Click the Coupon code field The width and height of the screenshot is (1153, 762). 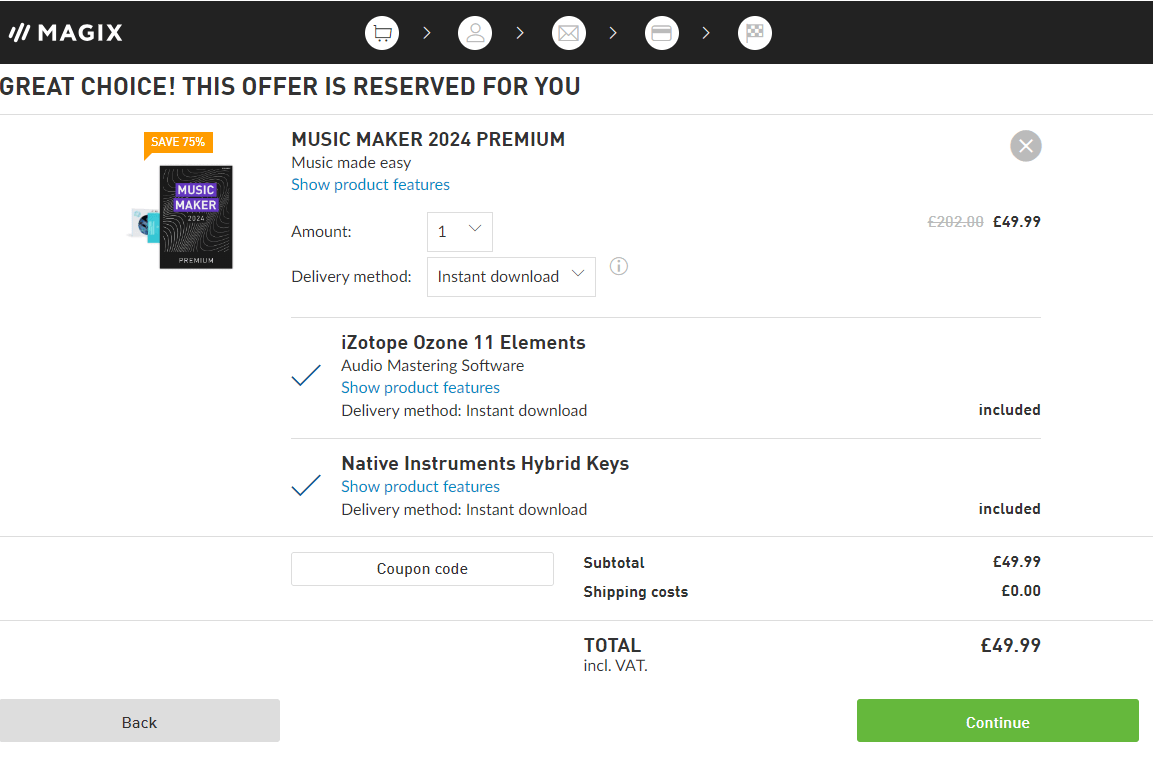[x=422, y=569]
